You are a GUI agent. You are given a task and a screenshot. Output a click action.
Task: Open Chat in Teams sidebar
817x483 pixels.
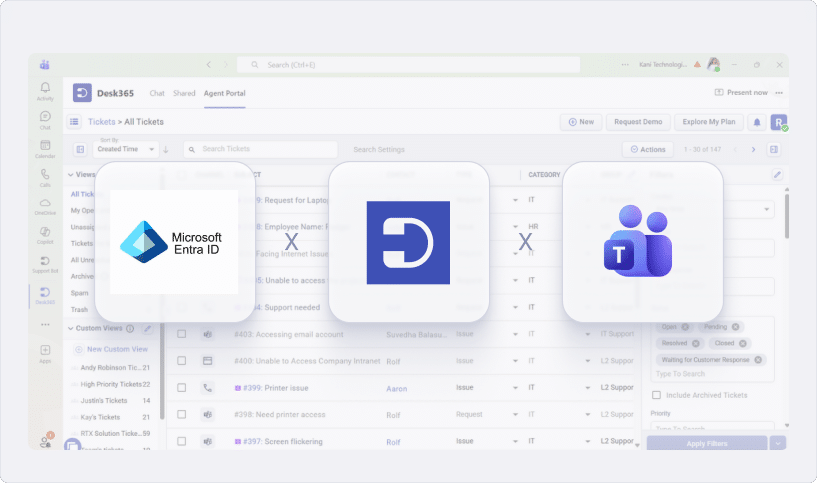[45, 120]
